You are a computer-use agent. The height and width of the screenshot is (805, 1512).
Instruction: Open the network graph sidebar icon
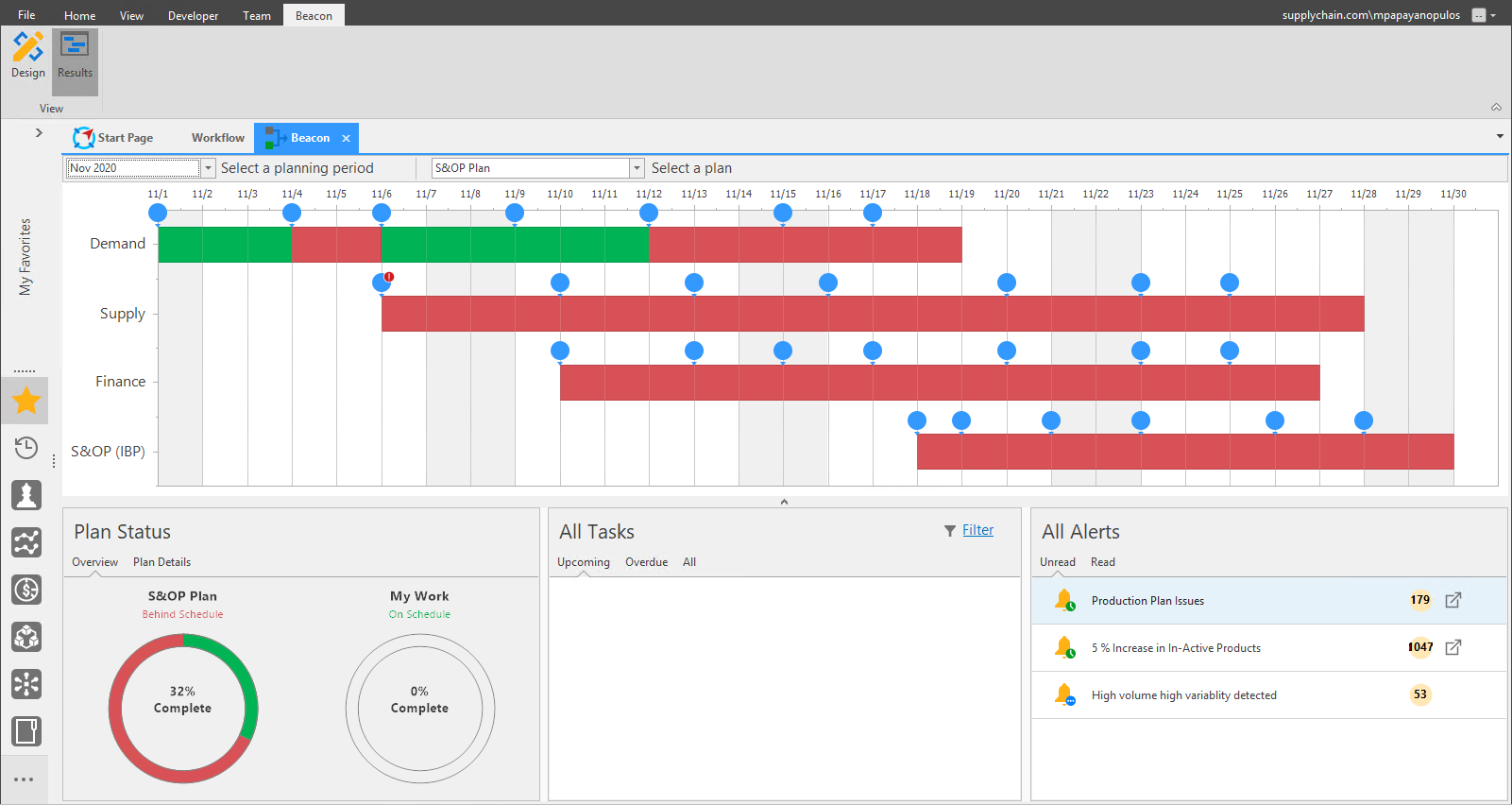[26, 542]
